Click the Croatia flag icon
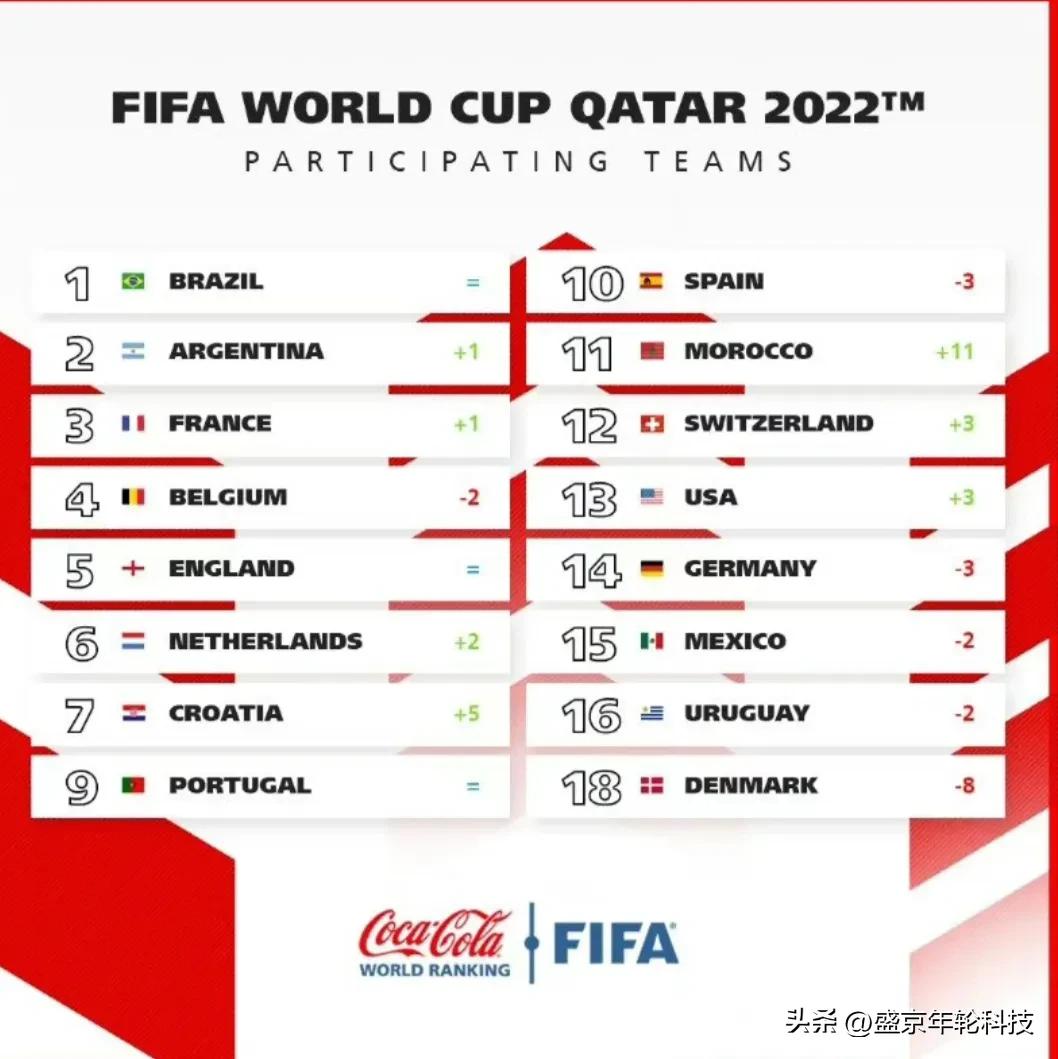The height and width of the screenshot is (1059, 1058). (133, 714)
